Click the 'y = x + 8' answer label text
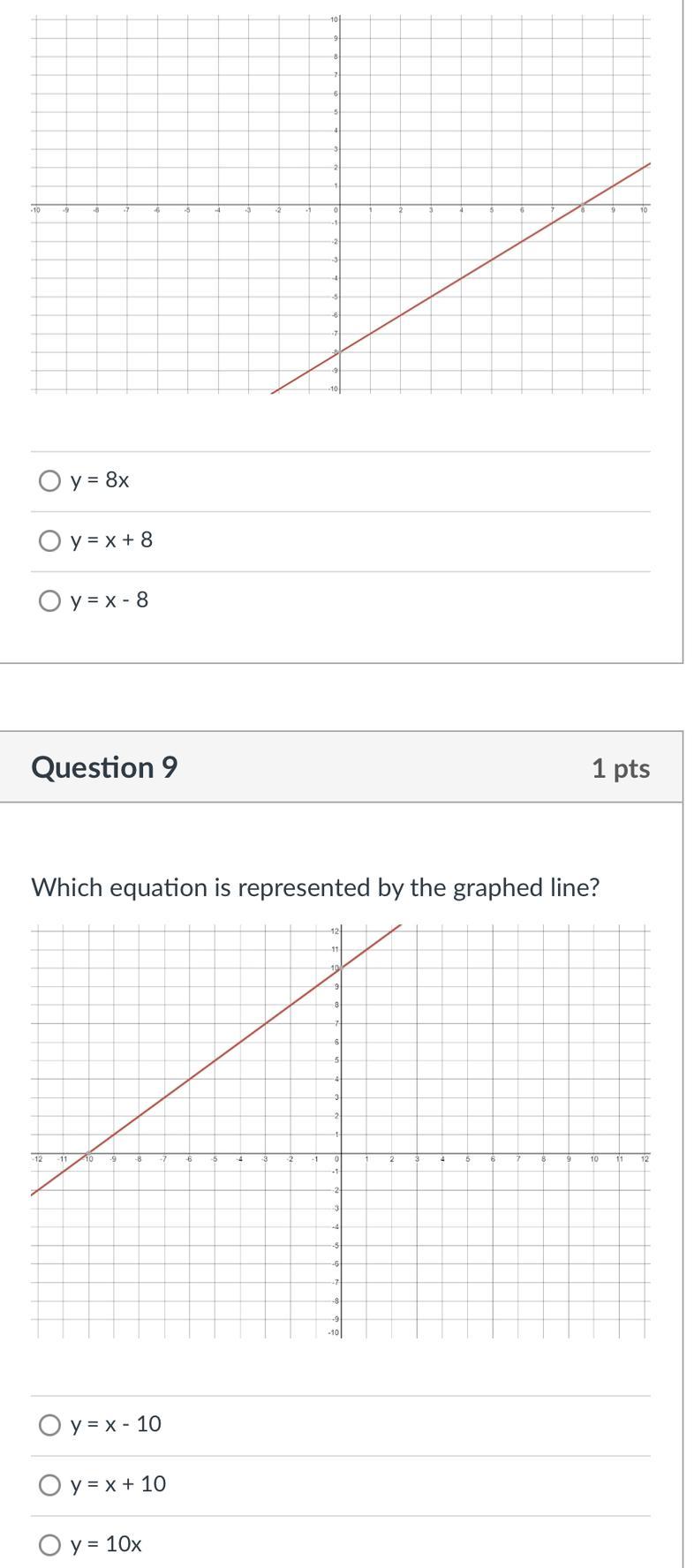Viewport: 694px width, 1568px height. tap(111, 540)
